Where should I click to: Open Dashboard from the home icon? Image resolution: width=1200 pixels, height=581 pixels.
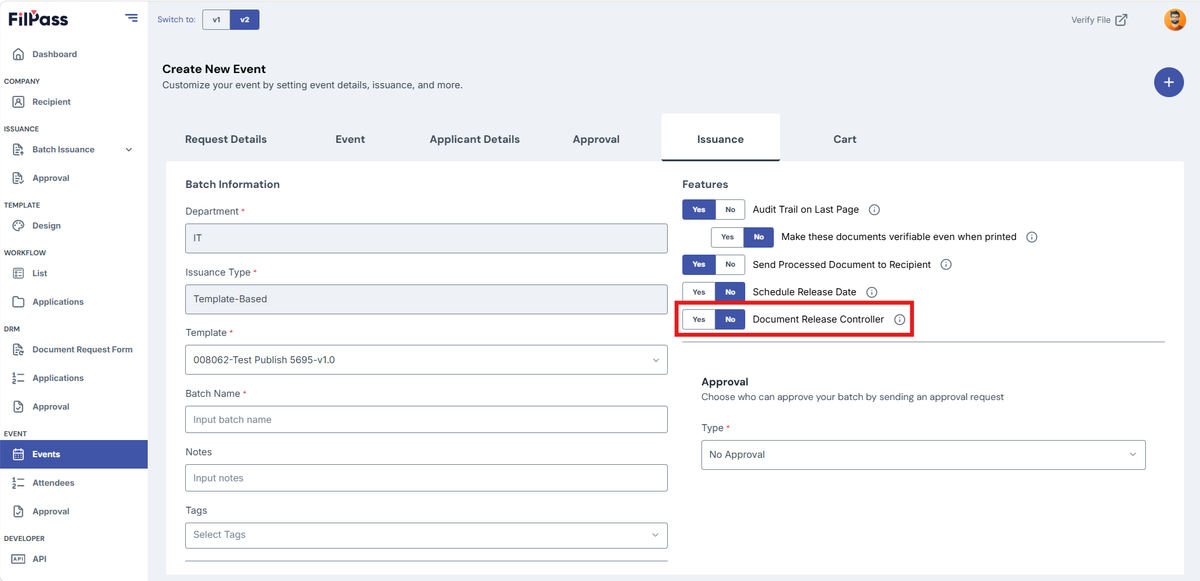point(18,54)
